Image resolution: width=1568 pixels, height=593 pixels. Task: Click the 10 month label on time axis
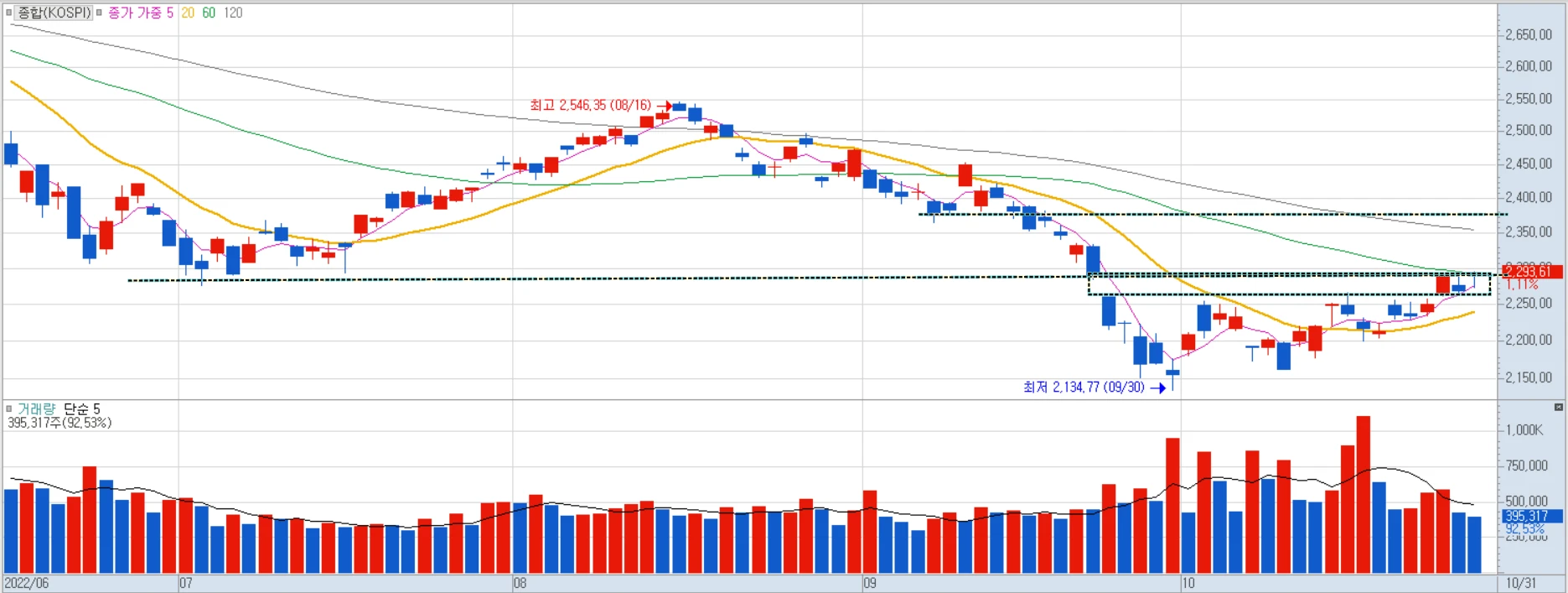click(1188, 583)
